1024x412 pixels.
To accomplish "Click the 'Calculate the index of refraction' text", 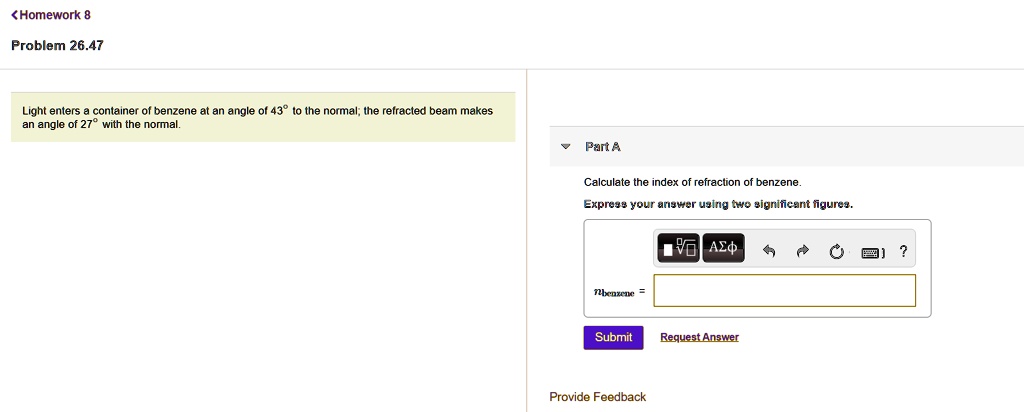I will pos(692,182).
